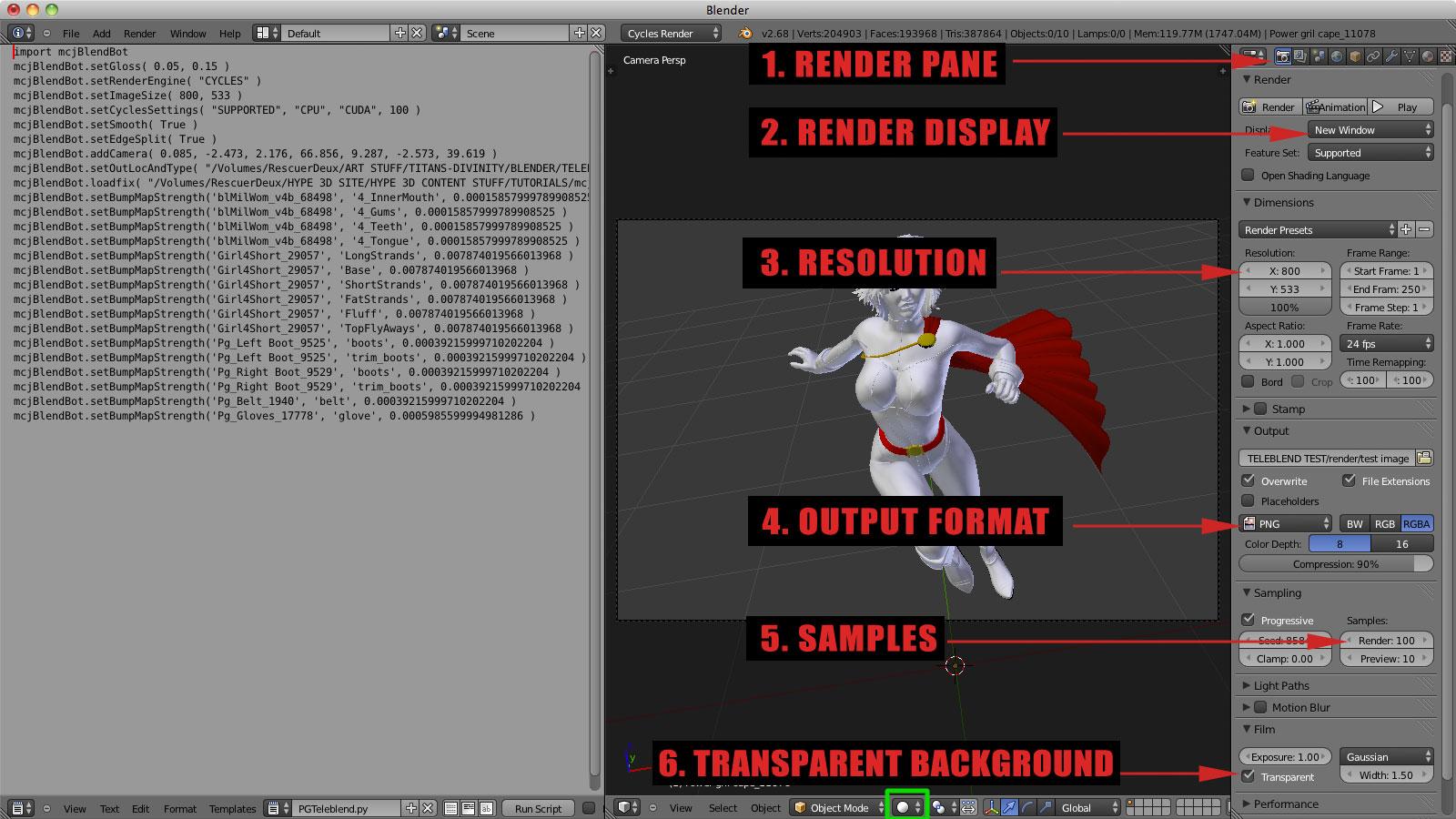Open the Window menu
This screenshot has height=819, width=1456.
(187, 33)
